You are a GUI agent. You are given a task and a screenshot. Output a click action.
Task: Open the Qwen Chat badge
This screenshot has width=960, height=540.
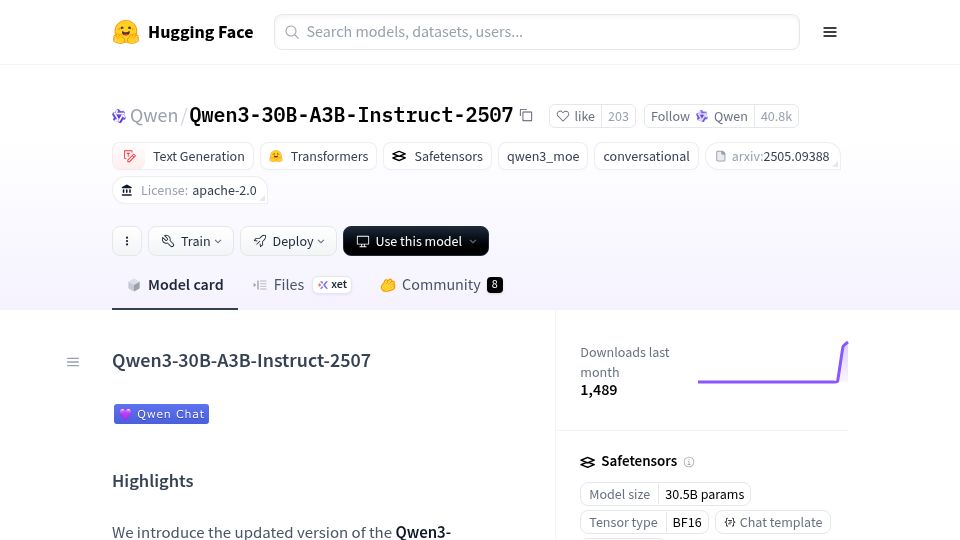pos(162,414)
